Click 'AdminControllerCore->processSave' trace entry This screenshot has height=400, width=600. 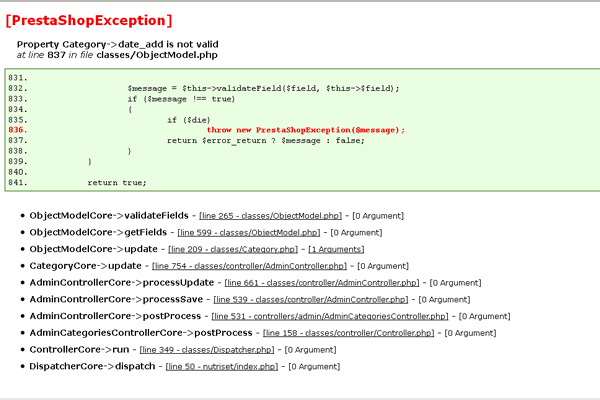tap(116, 299)
